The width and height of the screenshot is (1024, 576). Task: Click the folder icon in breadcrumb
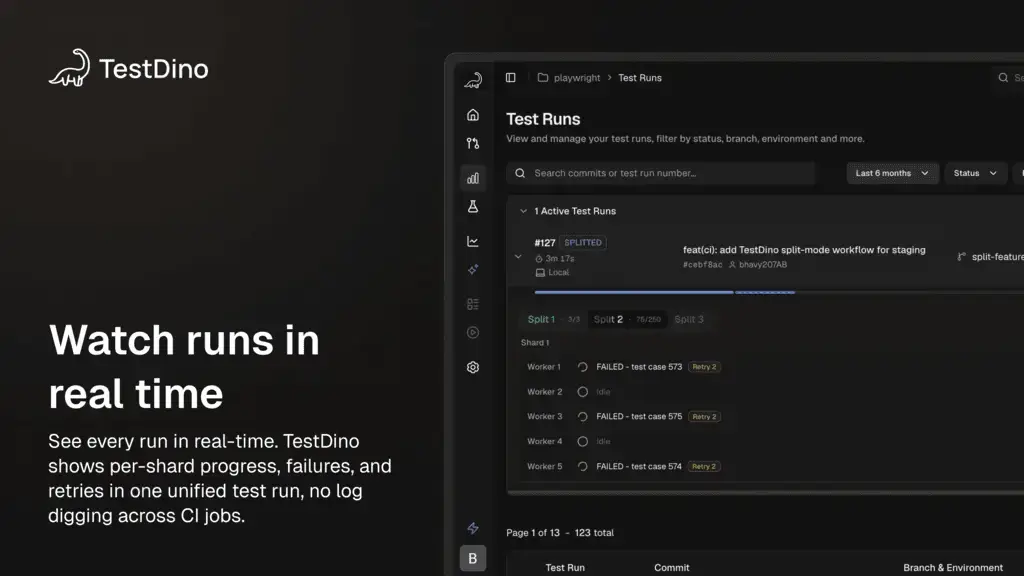tap(543, 78)
